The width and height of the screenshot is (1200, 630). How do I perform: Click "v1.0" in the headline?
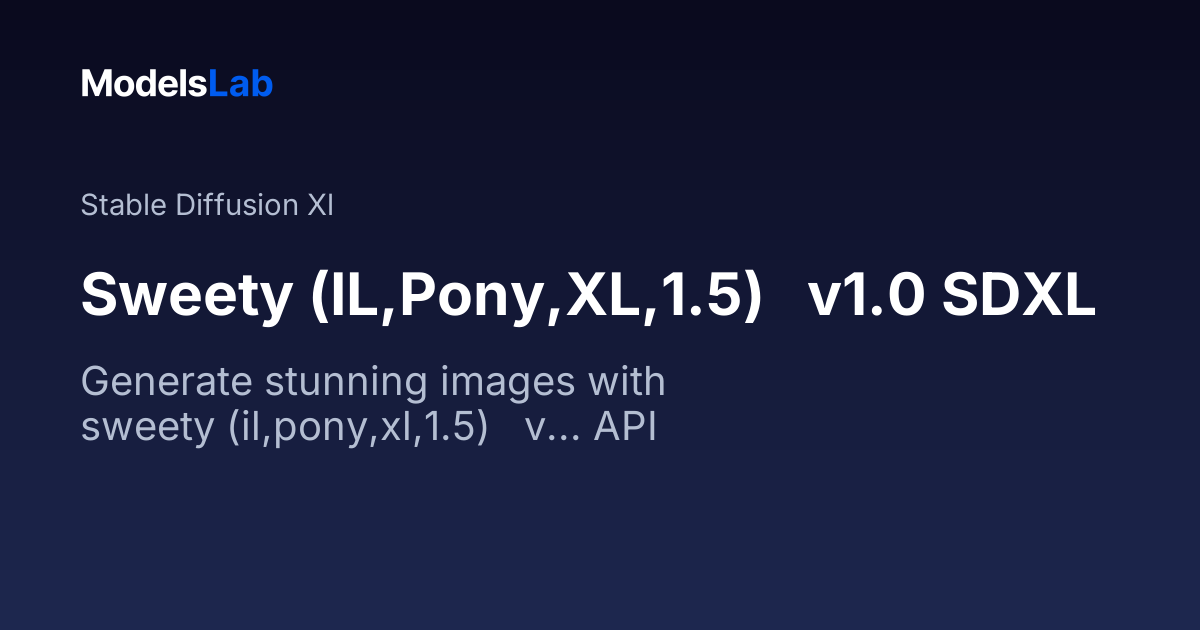865,297
